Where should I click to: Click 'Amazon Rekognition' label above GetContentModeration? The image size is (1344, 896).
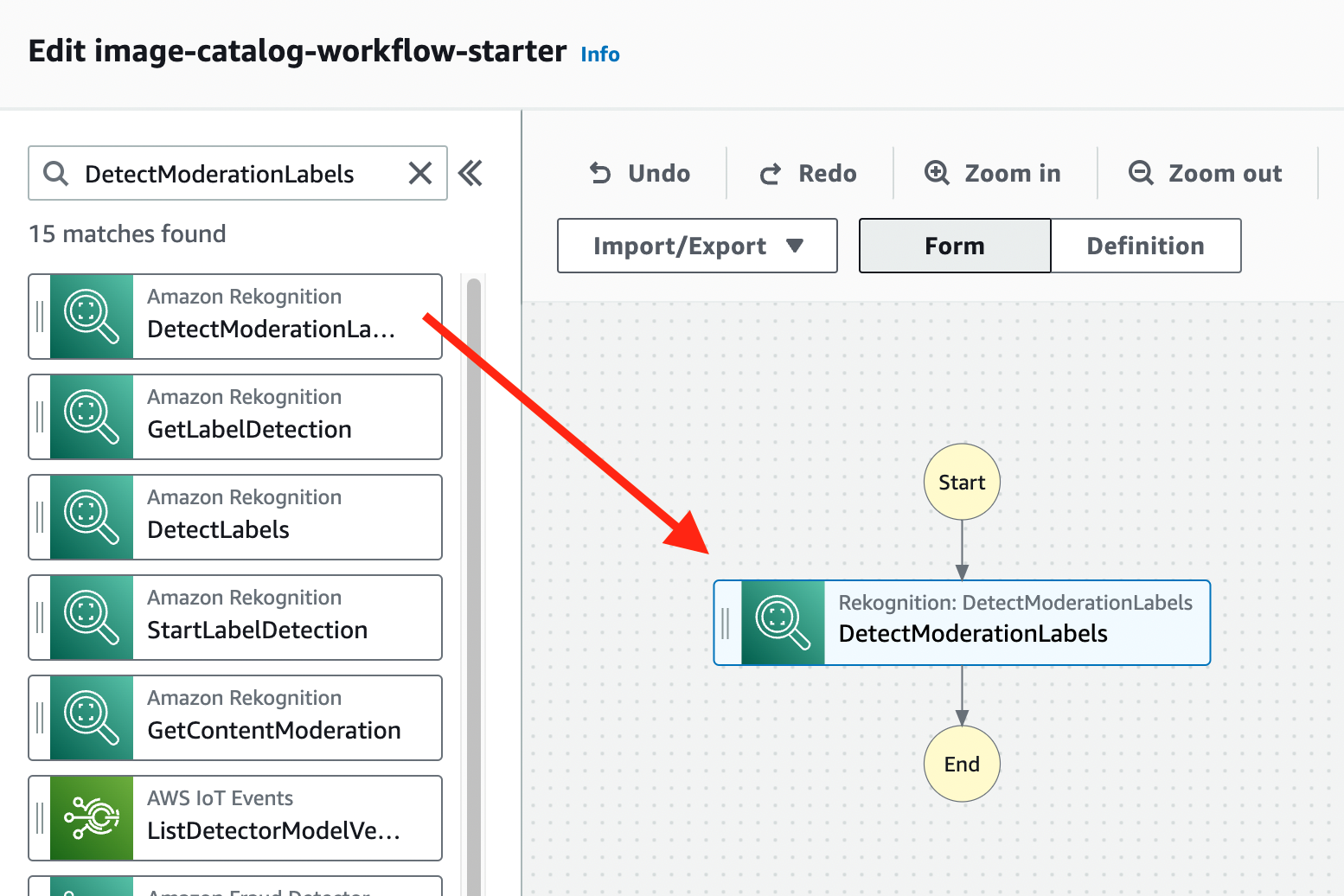coord(245,698)
